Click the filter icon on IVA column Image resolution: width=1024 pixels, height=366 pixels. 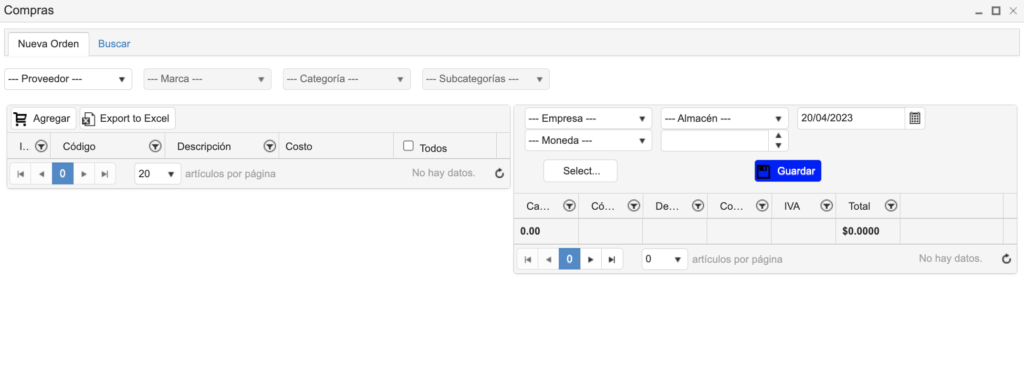click(x=826, y=206)
